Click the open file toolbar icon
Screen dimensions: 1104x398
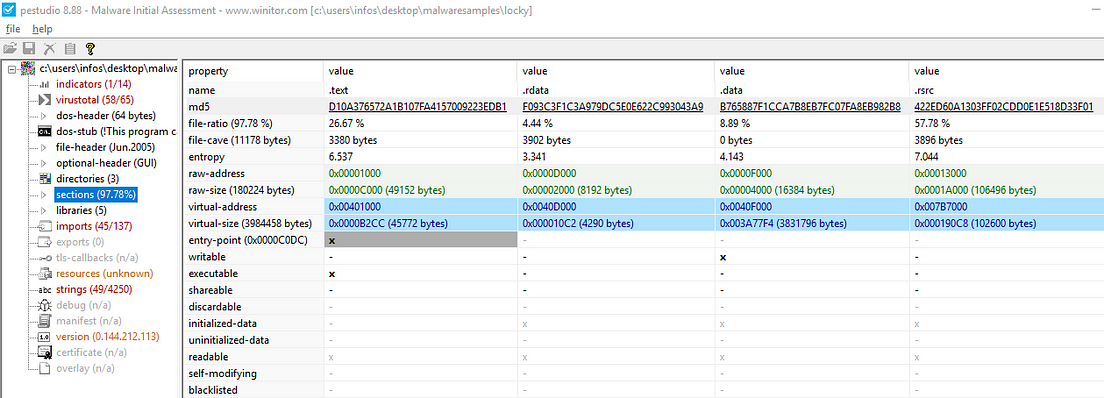tap(10, 49)
